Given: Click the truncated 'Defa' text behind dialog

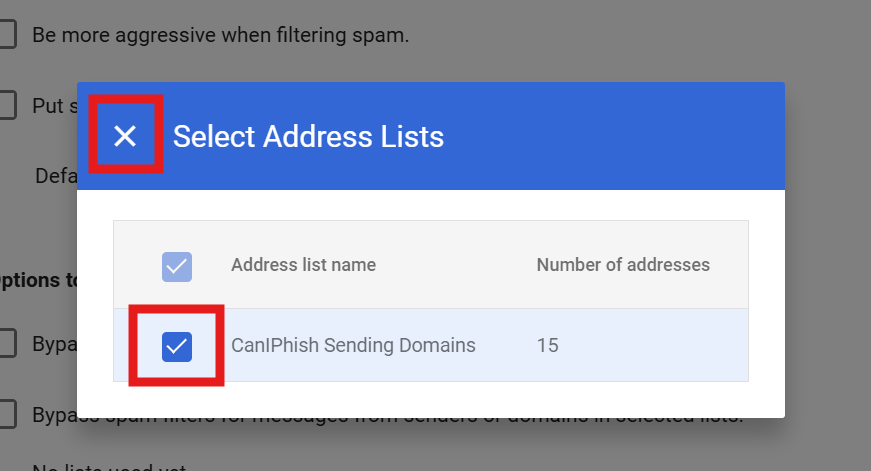Looking at the screenshot, I should click(x=55, y=176).
